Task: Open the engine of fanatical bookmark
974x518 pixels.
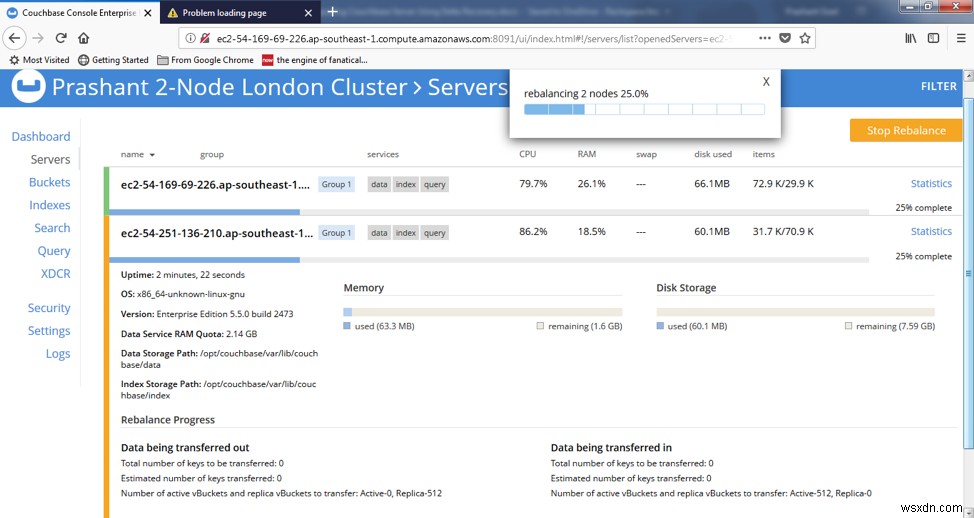Action: (x=315, y=60)
